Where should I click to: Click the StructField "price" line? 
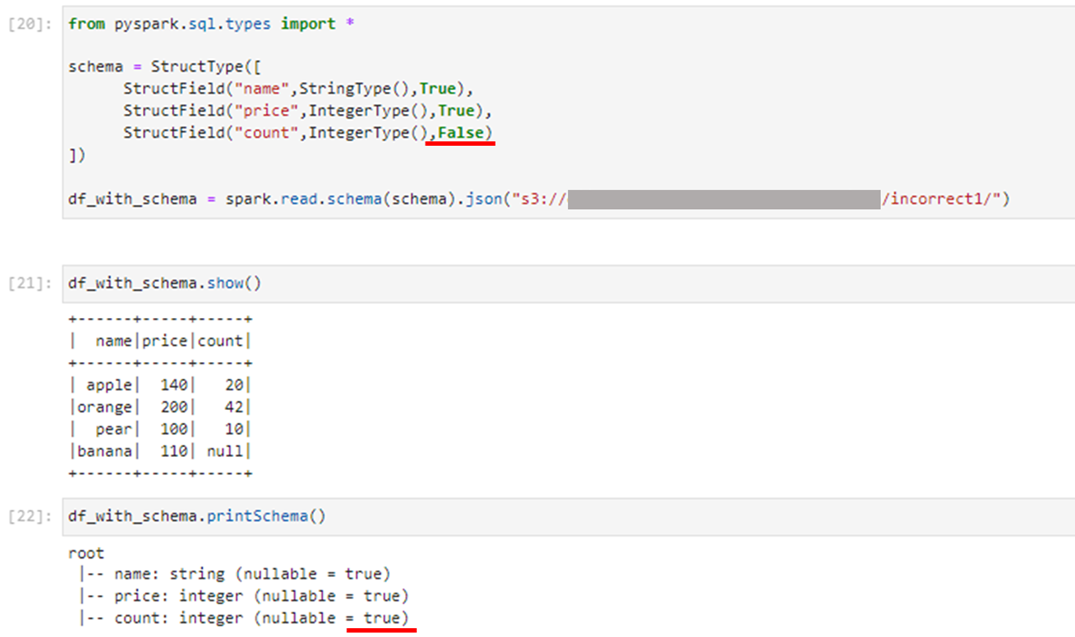coord(308,110)
